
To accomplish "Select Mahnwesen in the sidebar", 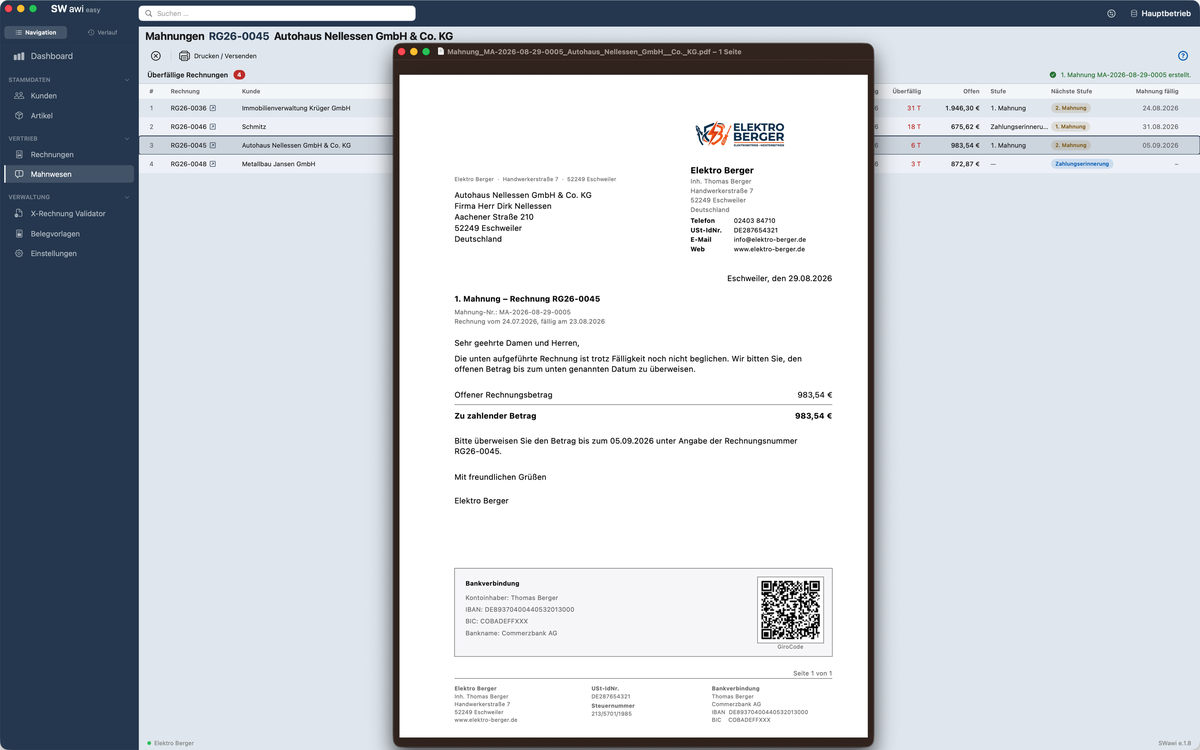I will pyautogui.click(x=69, y=174).
